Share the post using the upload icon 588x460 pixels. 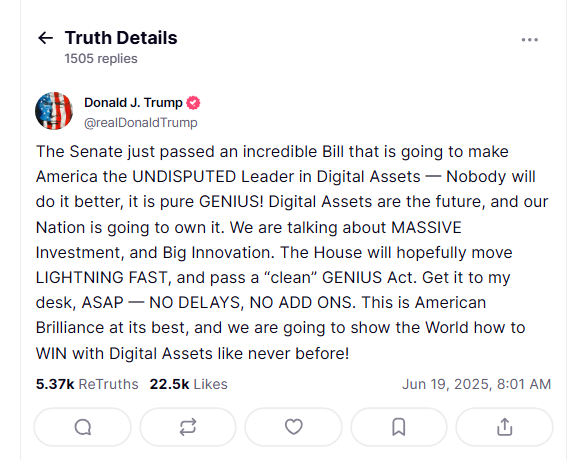504,427
